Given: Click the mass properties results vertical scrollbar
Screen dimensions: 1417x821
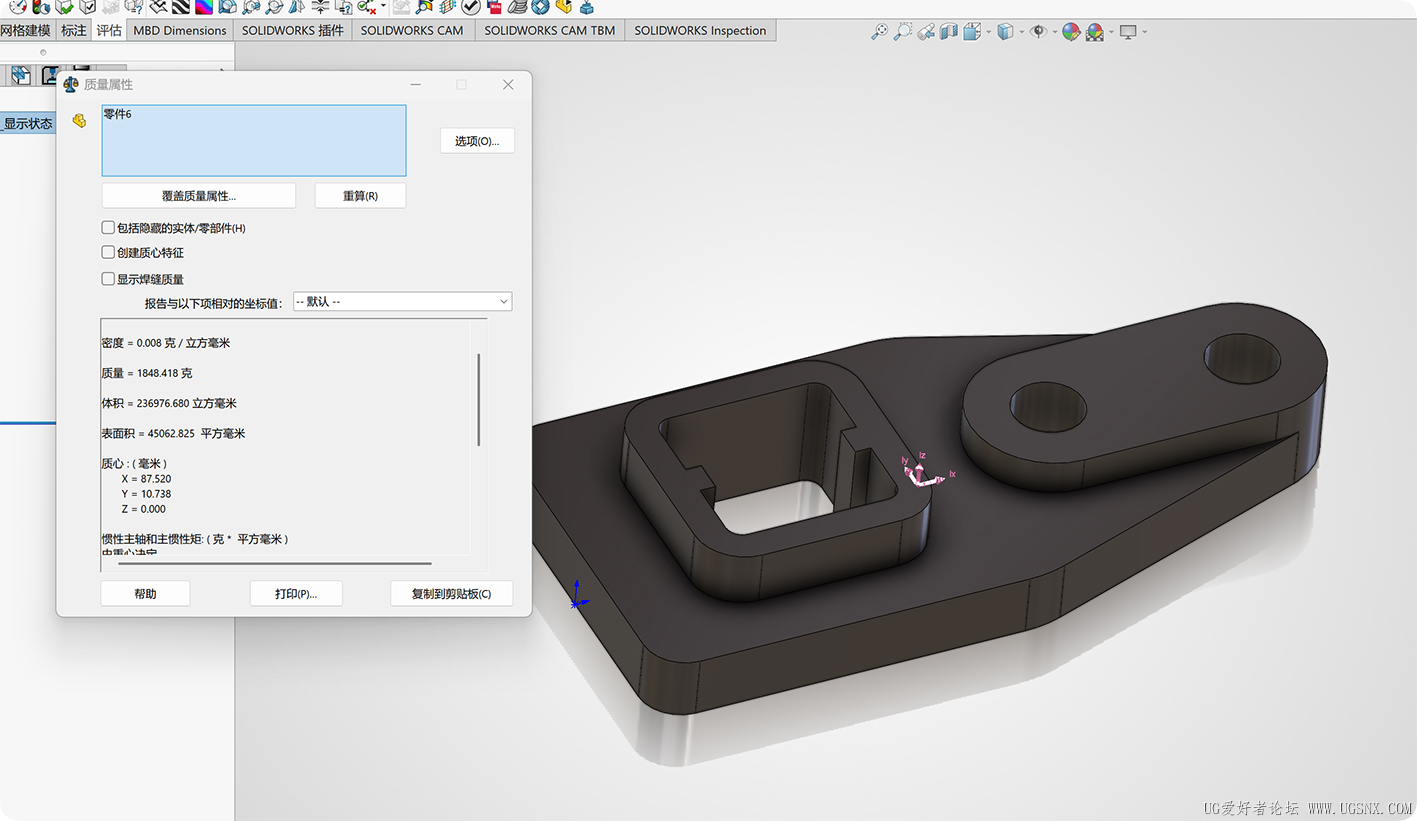Looking at the screenshot, I should (479, 400).
